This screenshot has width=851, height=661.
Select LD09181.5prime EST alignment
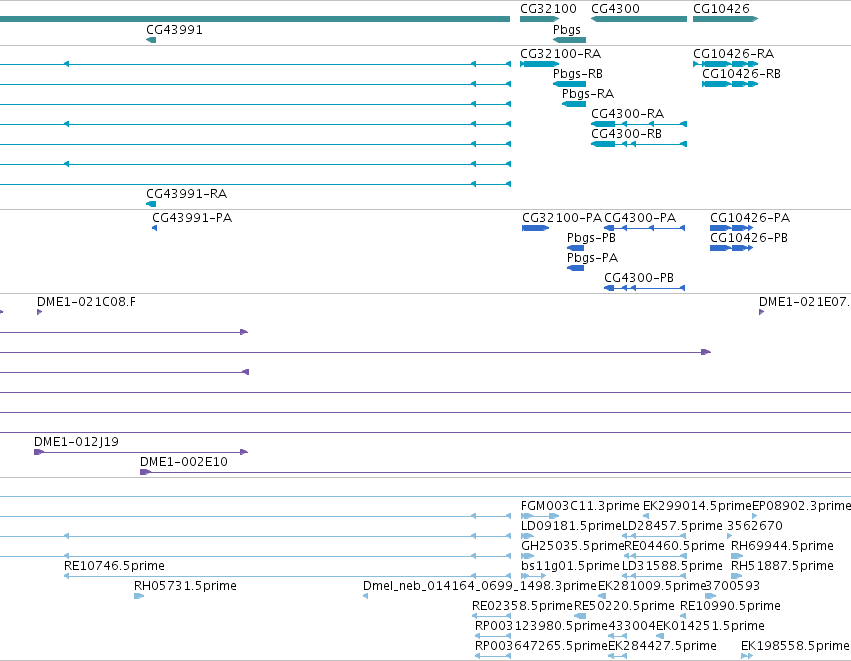point(527,536)
